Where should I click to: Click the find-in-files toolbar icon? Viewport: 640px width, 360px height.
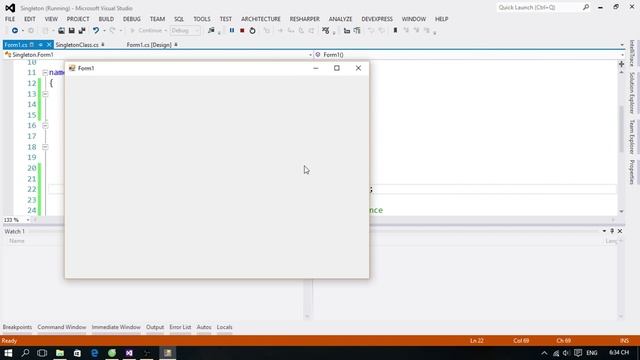pos(211,31)
